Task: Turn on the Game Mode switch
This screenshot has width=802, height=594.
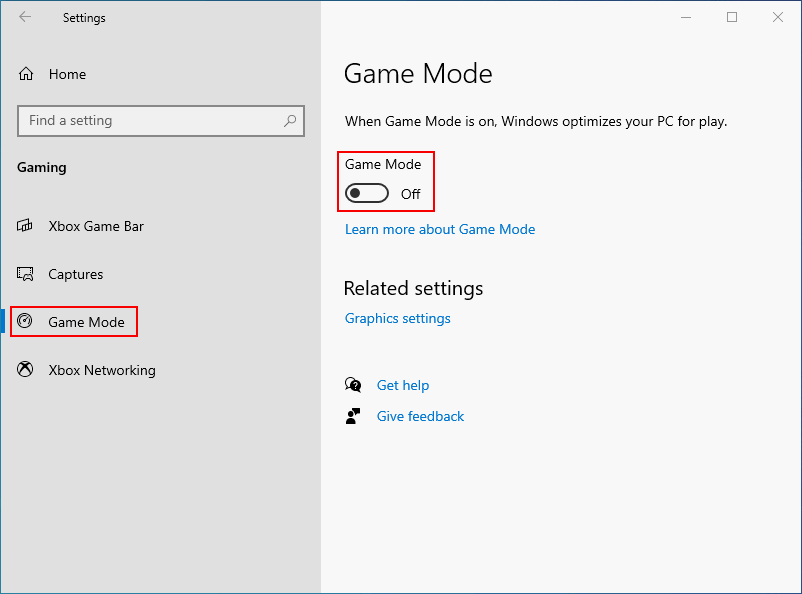Action: tap(366, 192)
